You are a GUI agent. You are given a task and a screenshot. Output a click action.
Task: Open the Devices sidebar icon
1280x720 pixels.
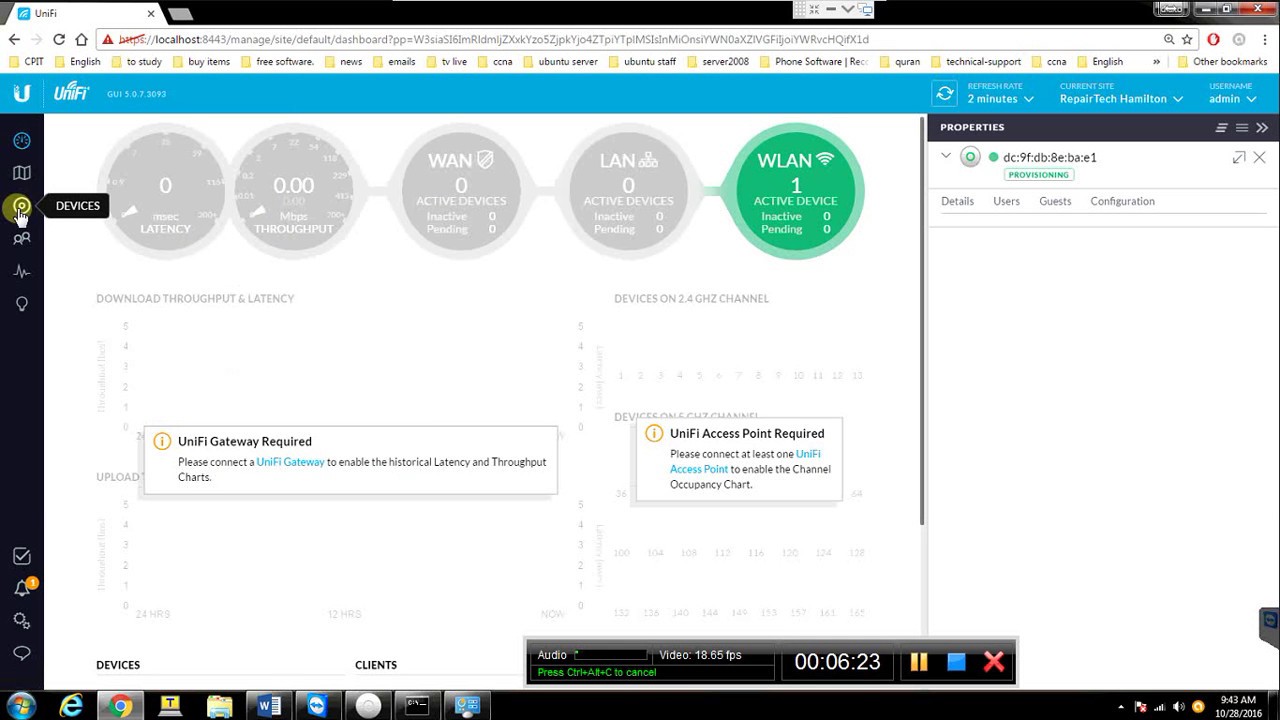[21, 206]
